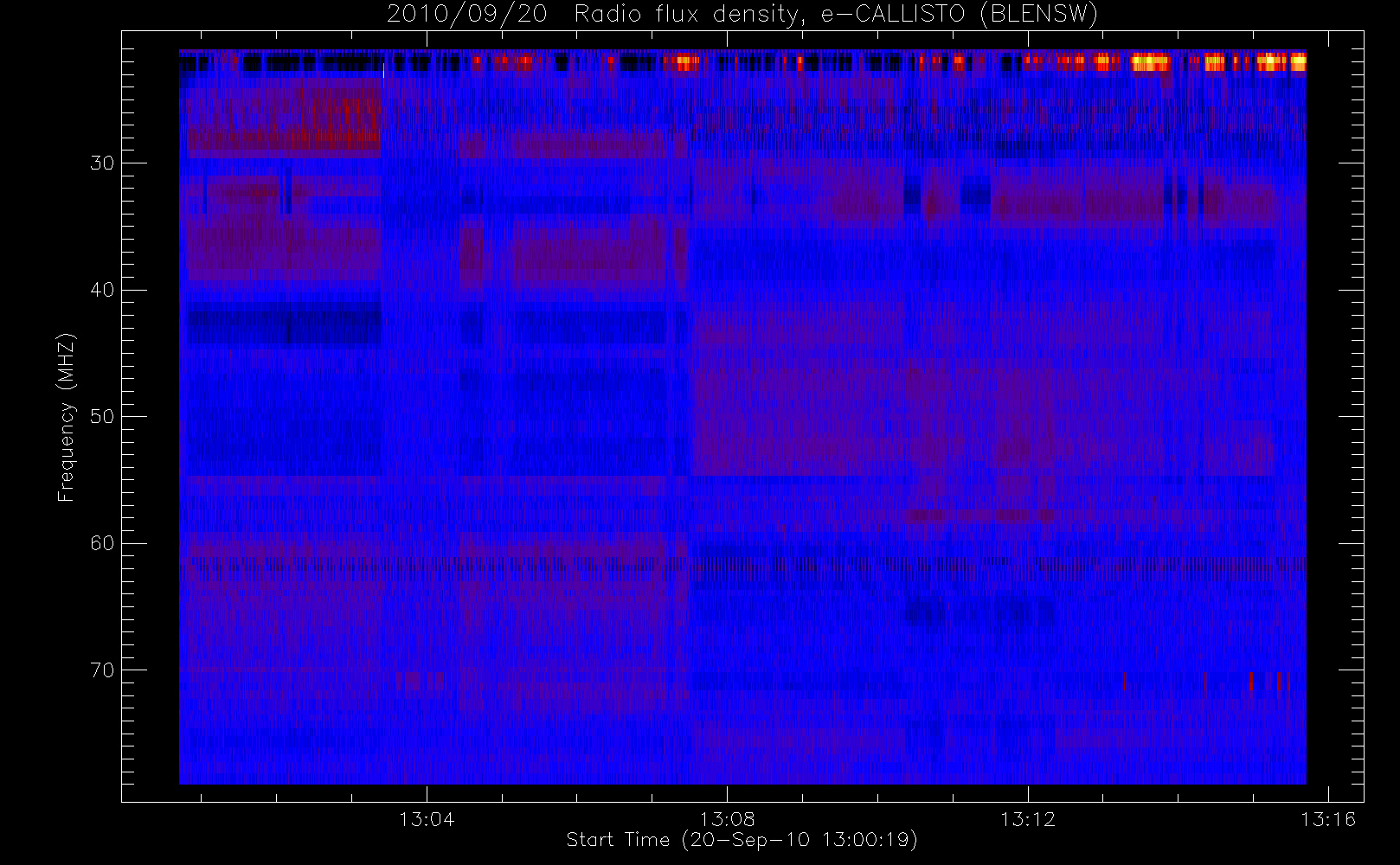Click the '13:12' time tick label

click(1028, 819)
